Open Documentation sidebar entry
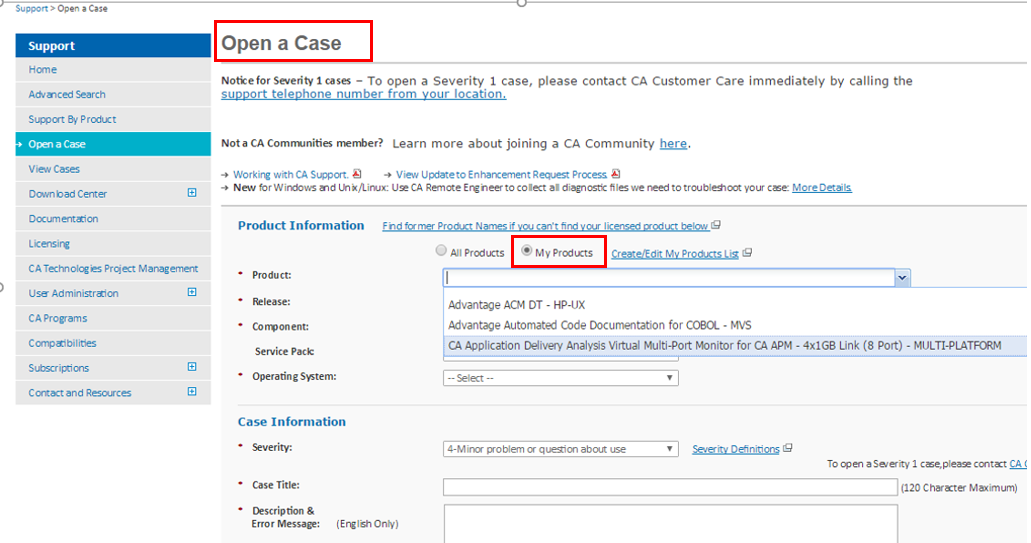1031x543 pixels. (x=113, y=219)
